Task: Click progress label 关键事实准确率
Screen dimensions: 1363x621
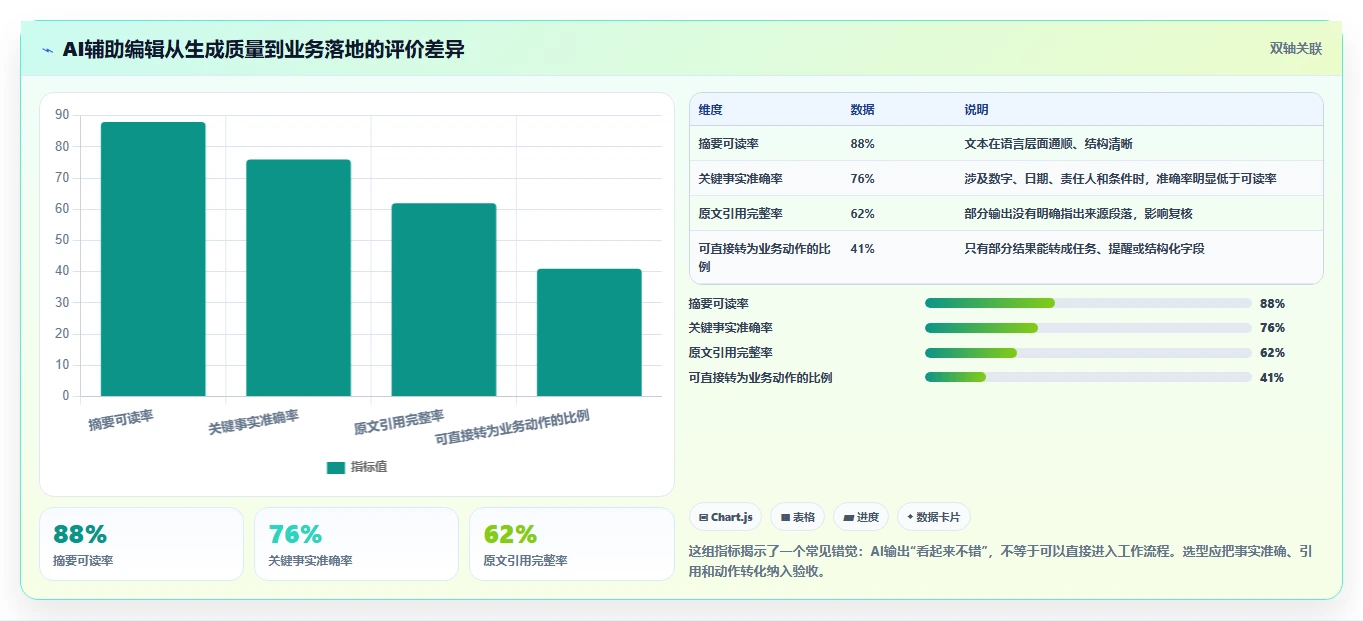Action: (x=731, y=328)
